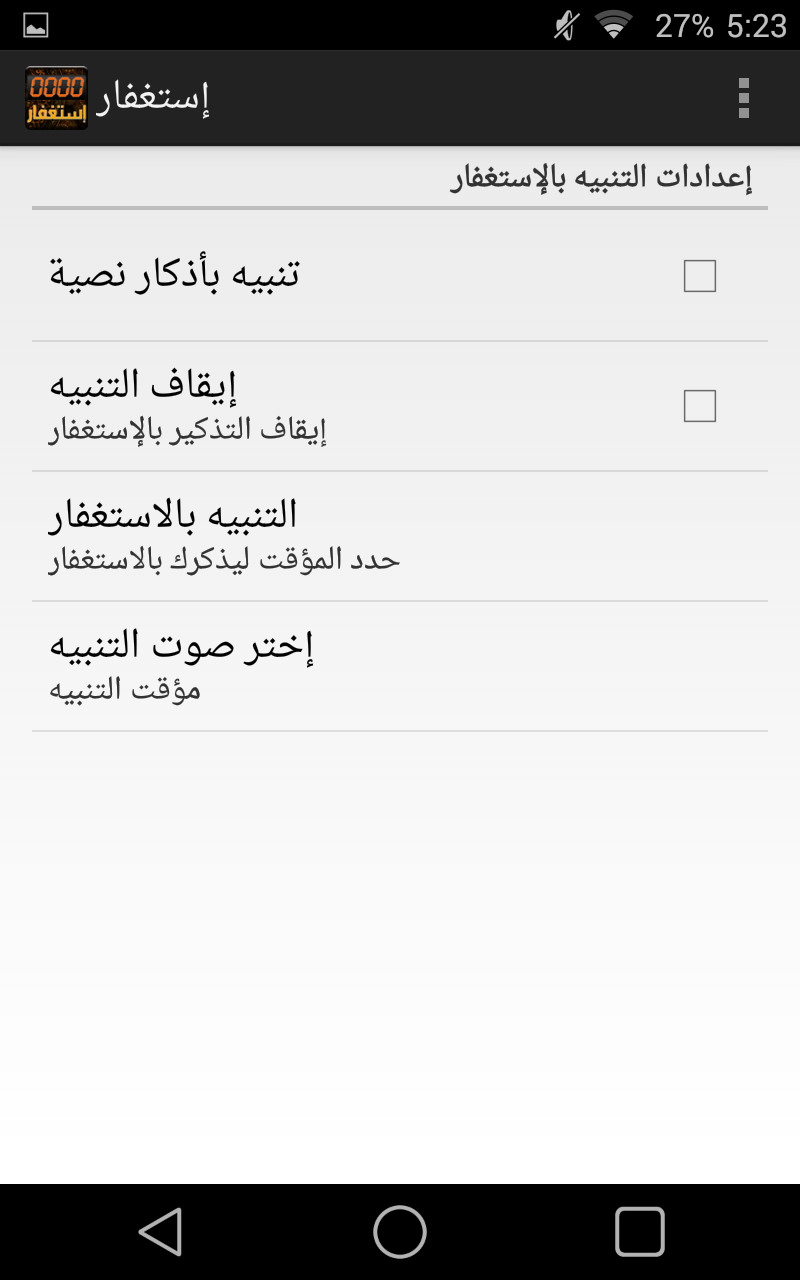Tap the 27% battery indicator
The image size is (800, 1280).
click(x=684, y=26)
